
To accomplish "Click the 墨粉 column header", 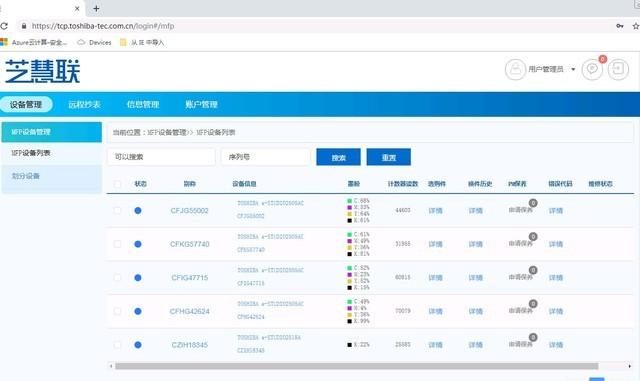I will 353,184.
